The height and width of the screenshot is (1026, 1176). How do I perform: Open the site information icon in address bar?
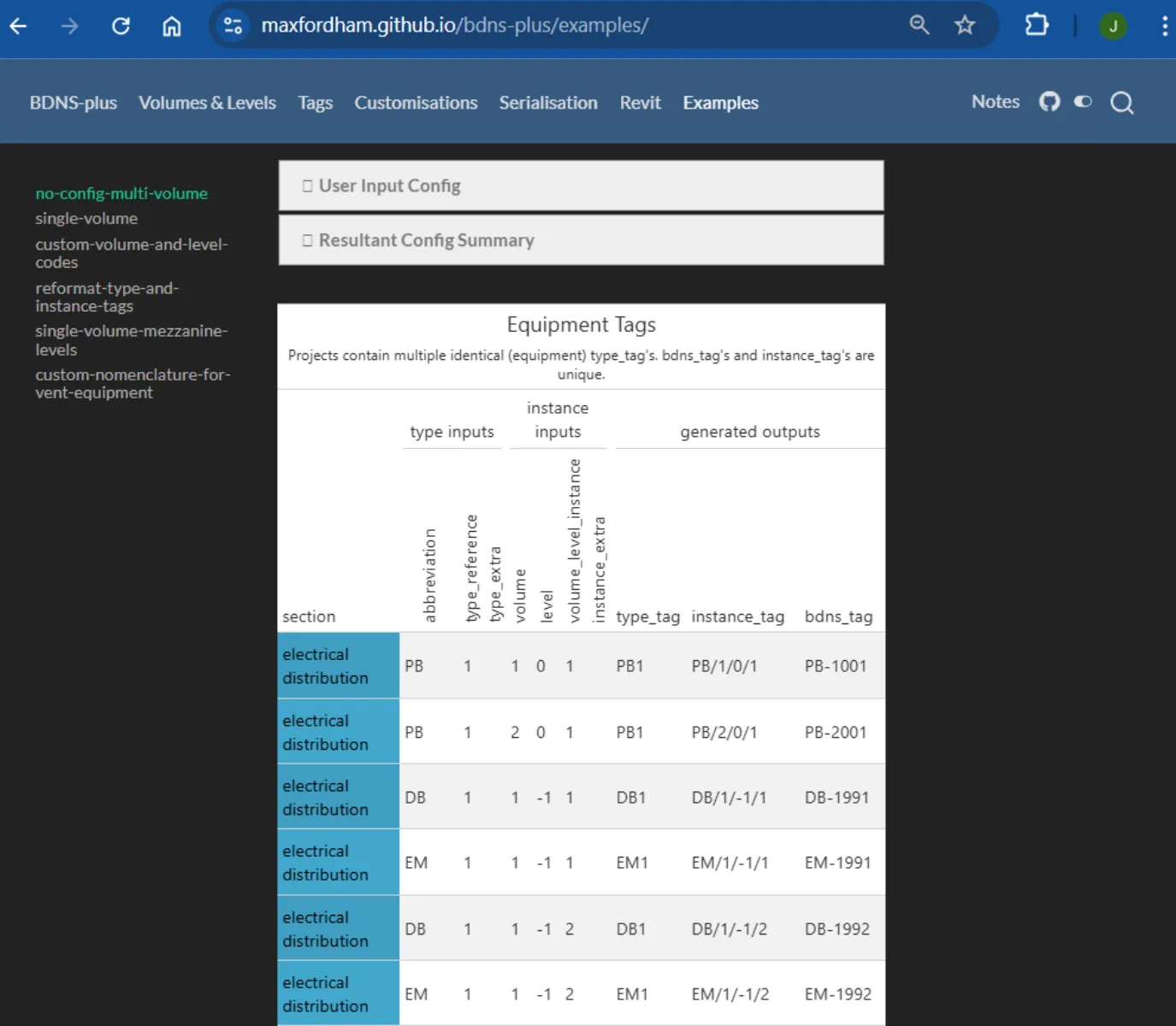[x=233, y=26]
